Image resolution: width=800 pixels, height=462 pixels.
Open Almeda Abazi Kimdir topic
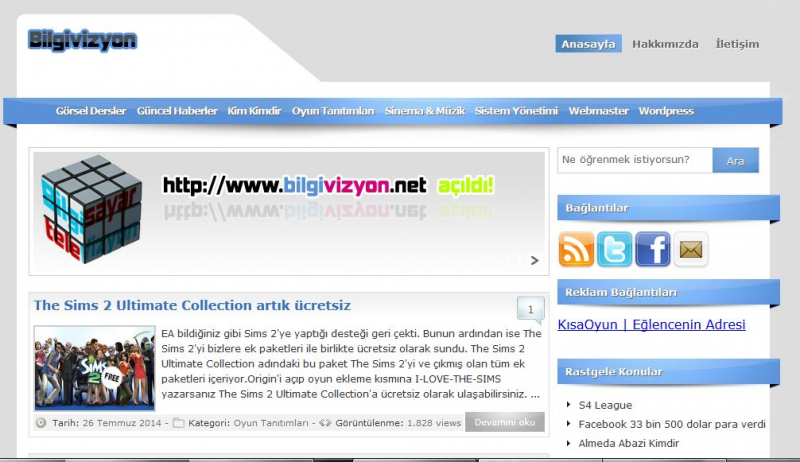point(629,444)
